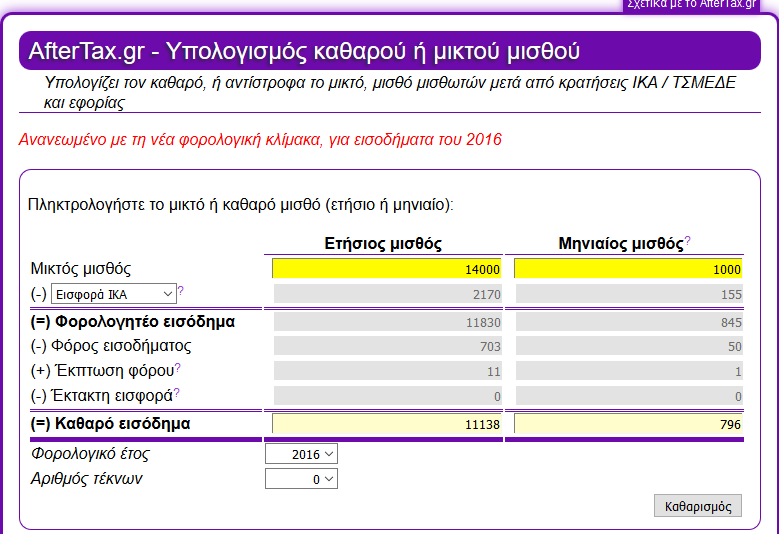Click the red 'Ανανεωμένο με τη νέα φορολογική κλίμακα' notice
This screenshot has height=534, width=779.
click(260, 140)
